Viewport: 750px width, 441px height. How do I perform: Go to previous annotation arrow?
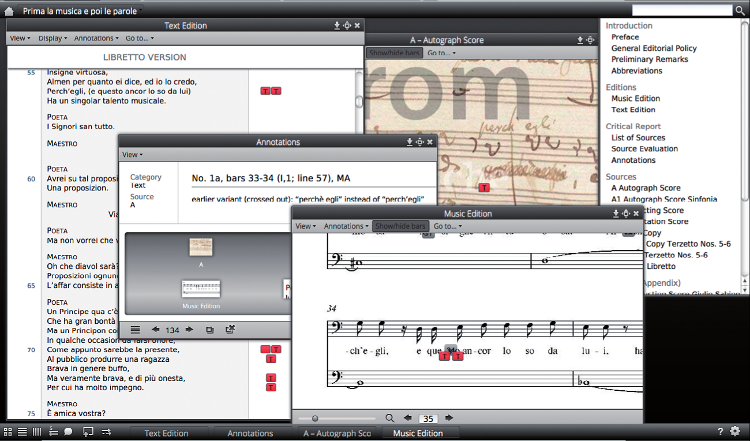pos(156,329)
